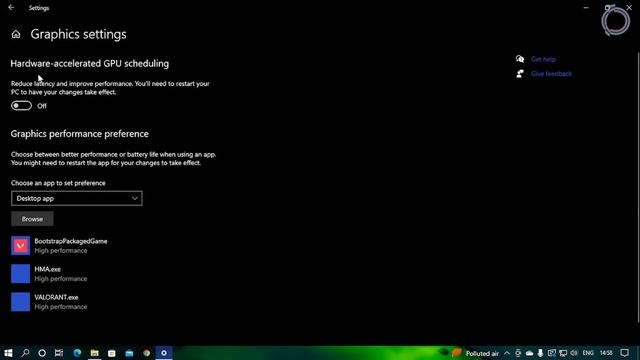Image resolution: width=640 pixels, height=360 pixels.
Task: Click the Get help chat icon
Action: pyautogui.click(x=520, y=59)
